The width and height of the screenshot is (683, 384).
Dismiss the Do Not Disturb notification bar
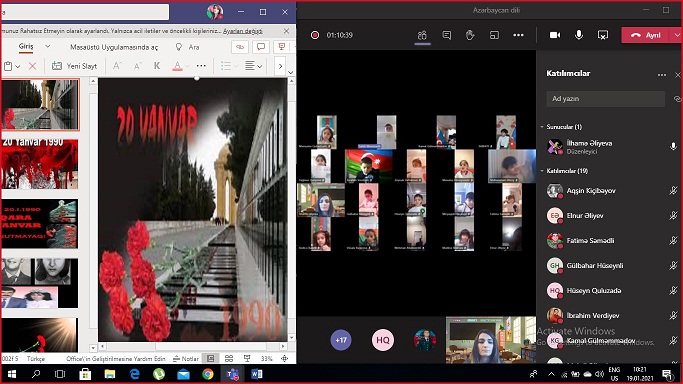286,31
